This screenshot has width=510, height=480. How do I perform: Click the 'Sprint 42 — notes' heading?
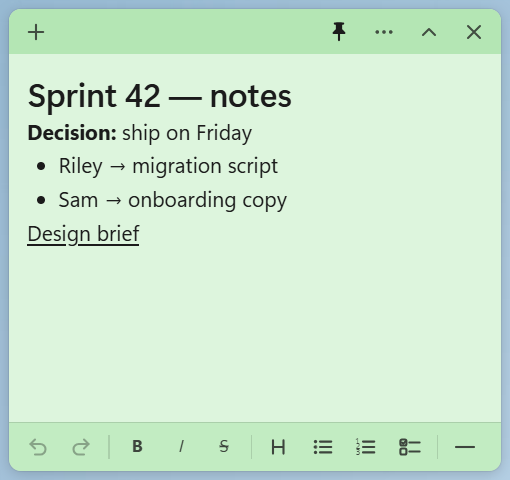pyautogui.click(x=160, y=97)
